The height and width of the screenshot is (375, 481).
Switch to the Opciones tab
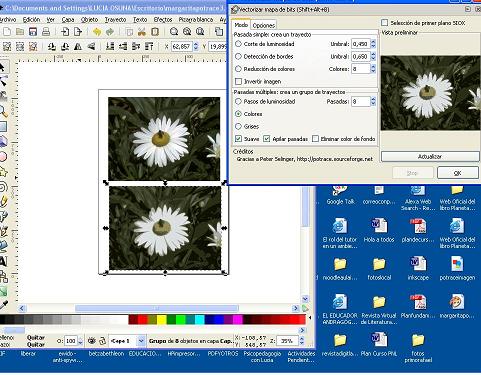point(264,25)
